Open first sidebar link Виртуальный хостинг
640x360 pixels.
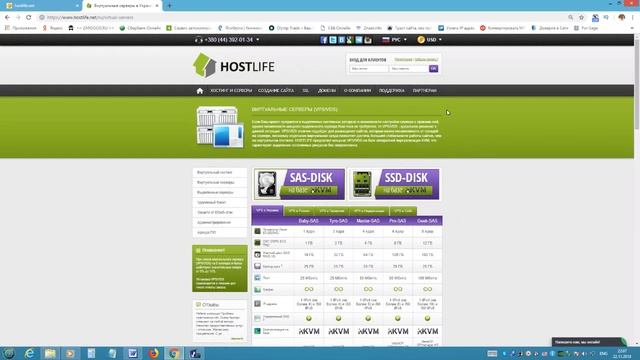coord(215,172)
